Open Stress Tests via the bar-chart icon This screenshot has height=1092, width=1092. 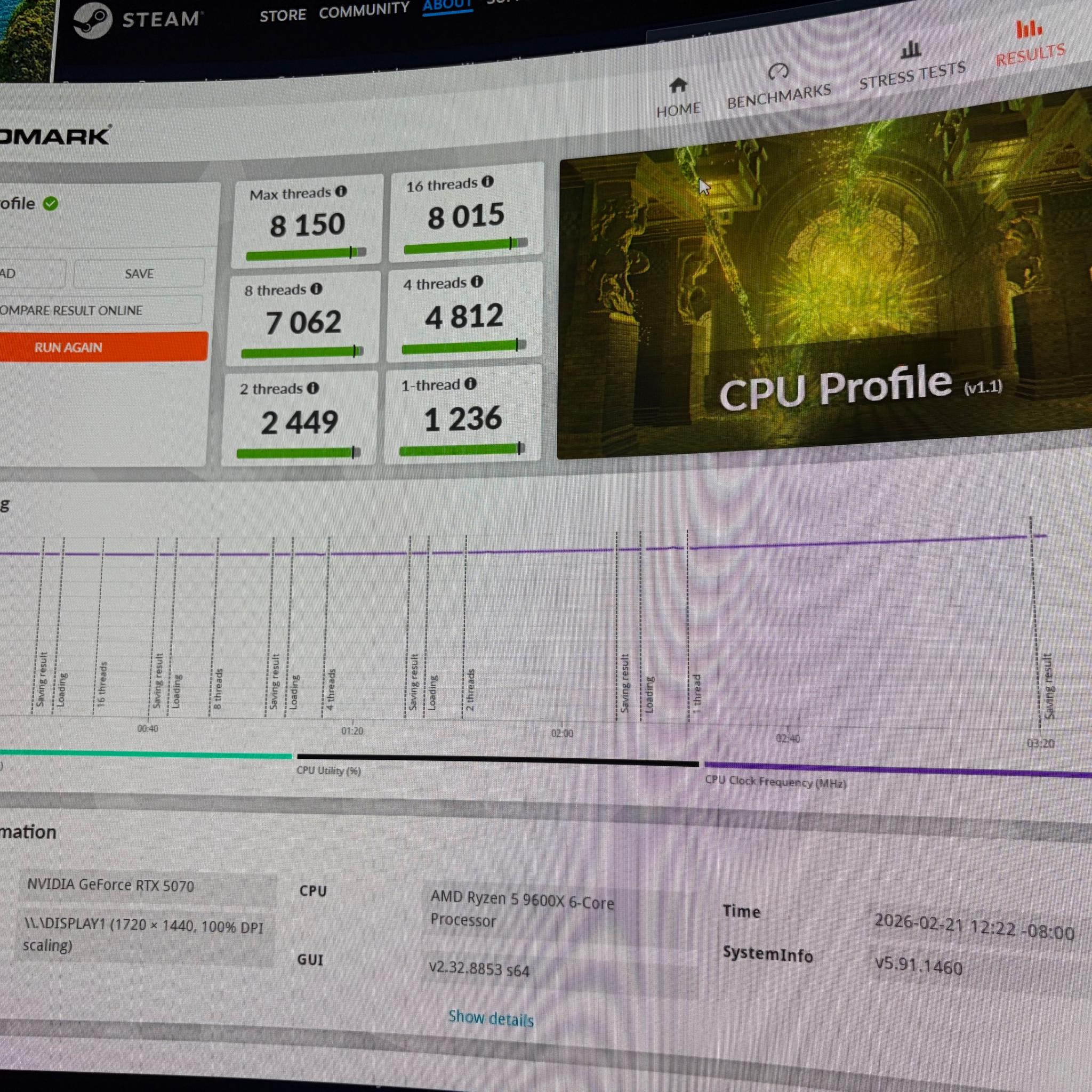(x=910, y=50)
